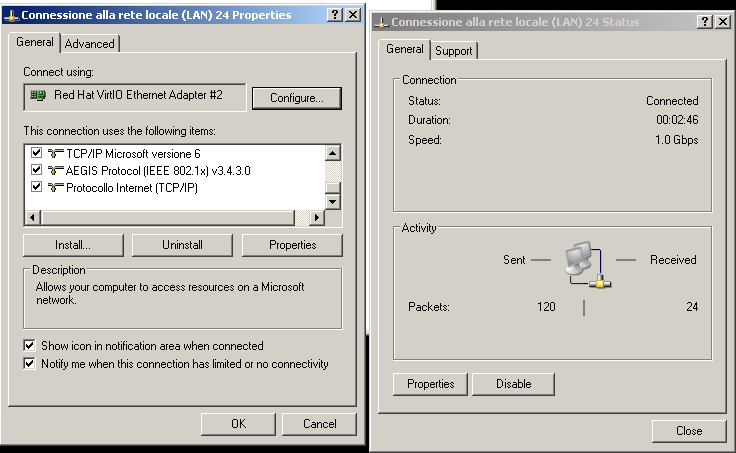Confirm with OK in Properties window
The width and height of the screenshot is (736, 453).
tap(238, 424)
